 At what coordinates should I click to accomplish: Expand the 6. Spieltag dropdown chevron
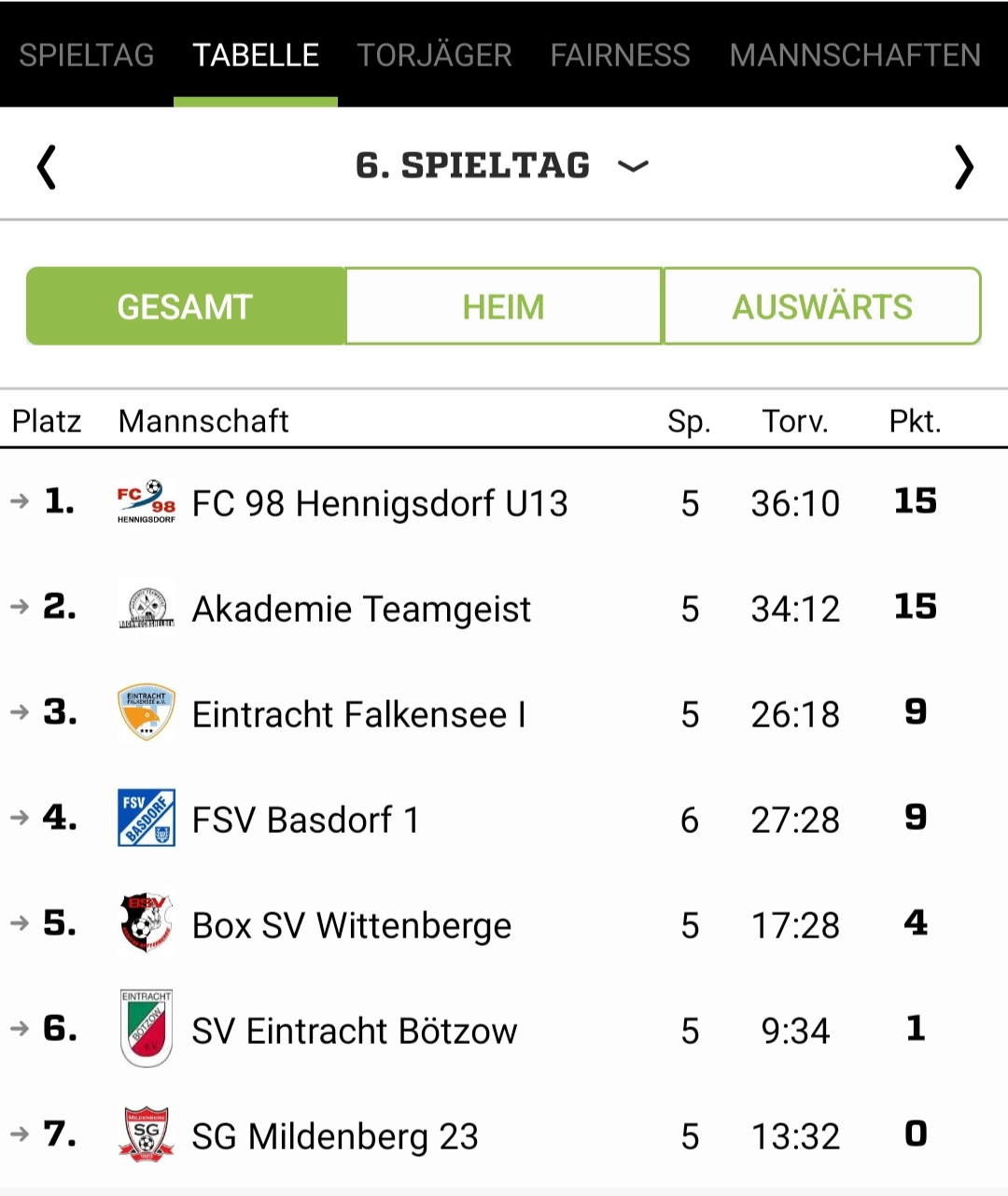[x=633, y=167]
